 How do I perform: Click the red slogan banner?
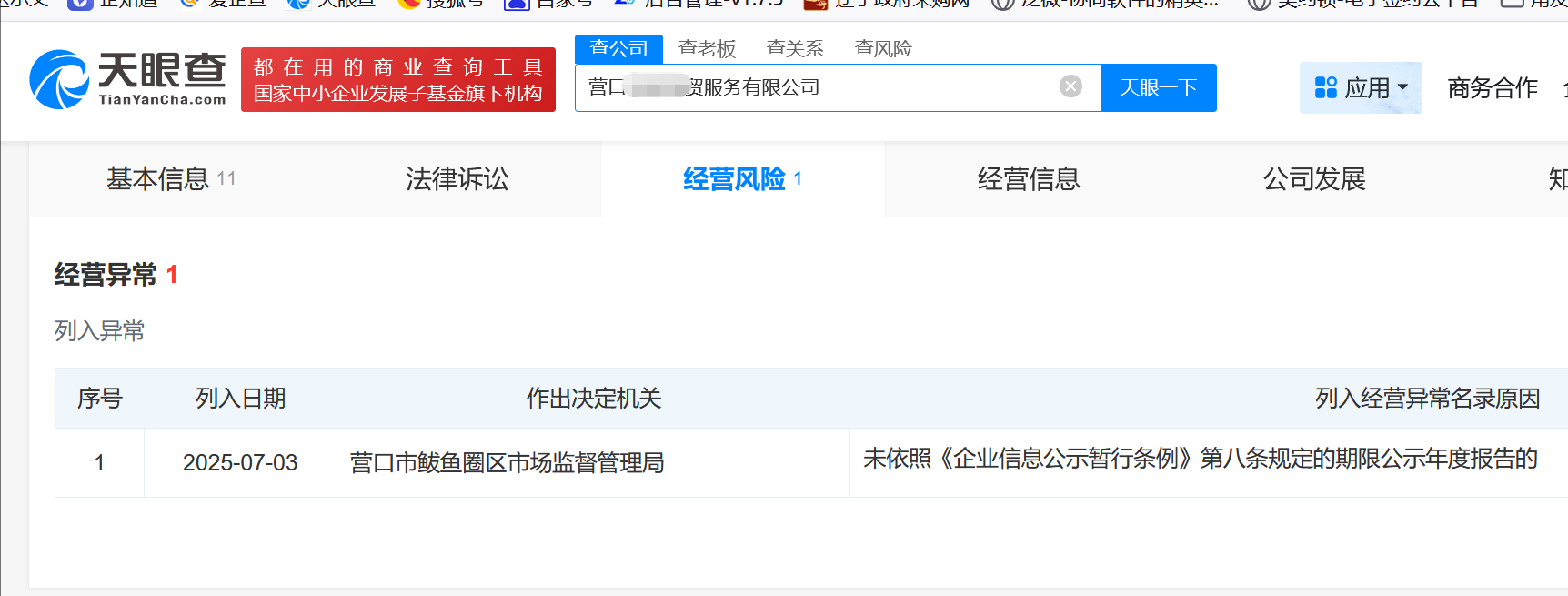[x=397, y=80]
